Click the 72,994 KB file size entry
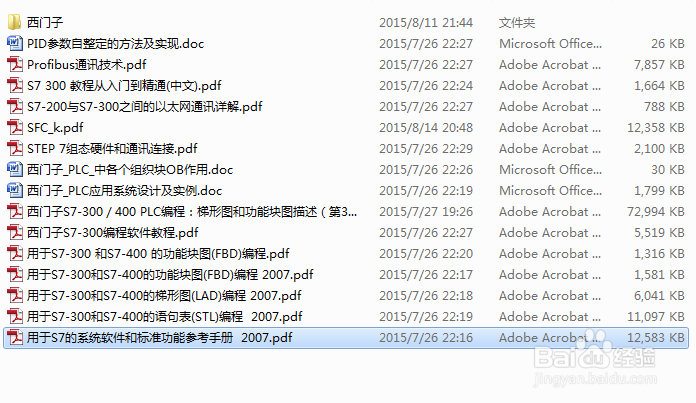 (656, 211)
